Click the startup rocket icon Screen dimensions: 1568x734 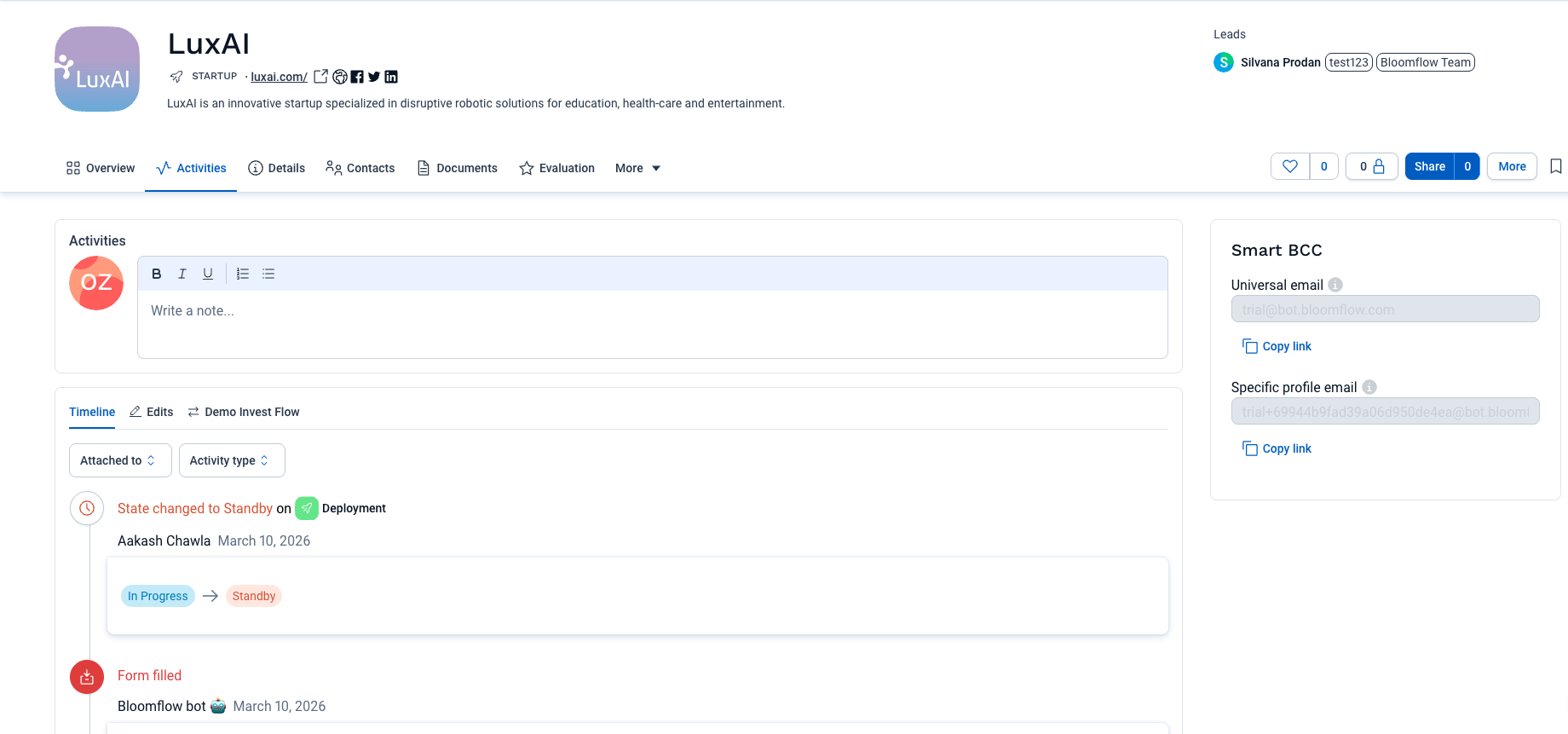(x=176, y=77)
